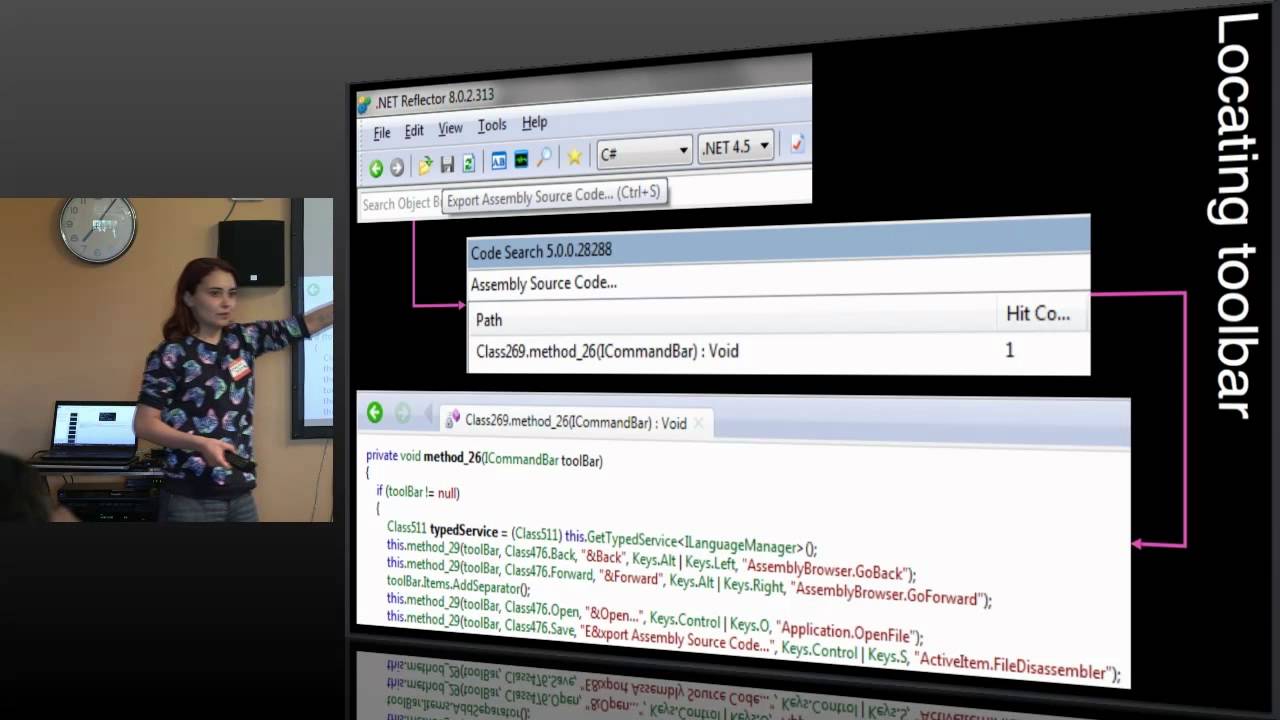Click the .NET Reflector application logo icon

[364, 104]
